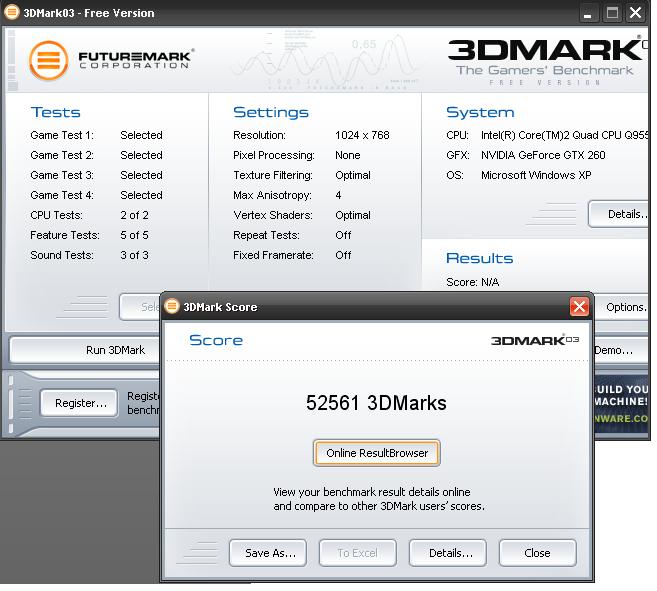Click the disabled To Excel button
Screen dimensions: 657x591
(357, 553)
